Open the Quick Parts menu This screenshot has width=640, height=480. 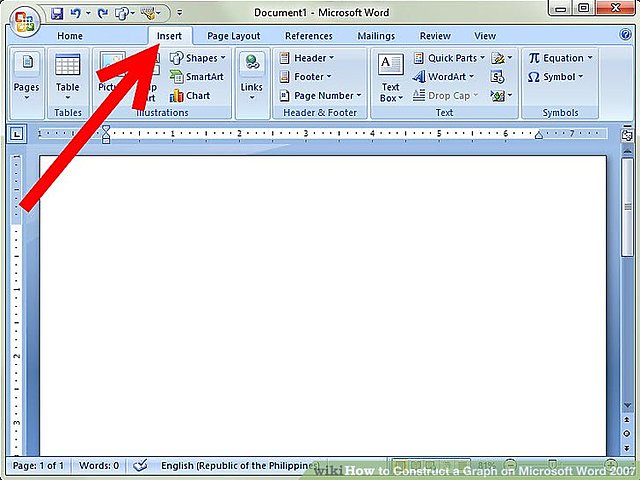[x=449, y=58]
